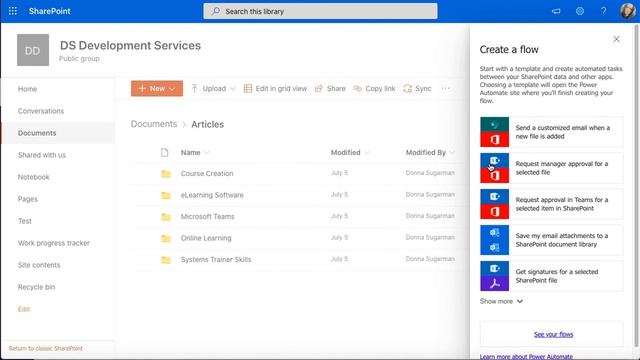Click Copy link in toolbar
Viewport: 640px width, 360px height.
(374, 89)
